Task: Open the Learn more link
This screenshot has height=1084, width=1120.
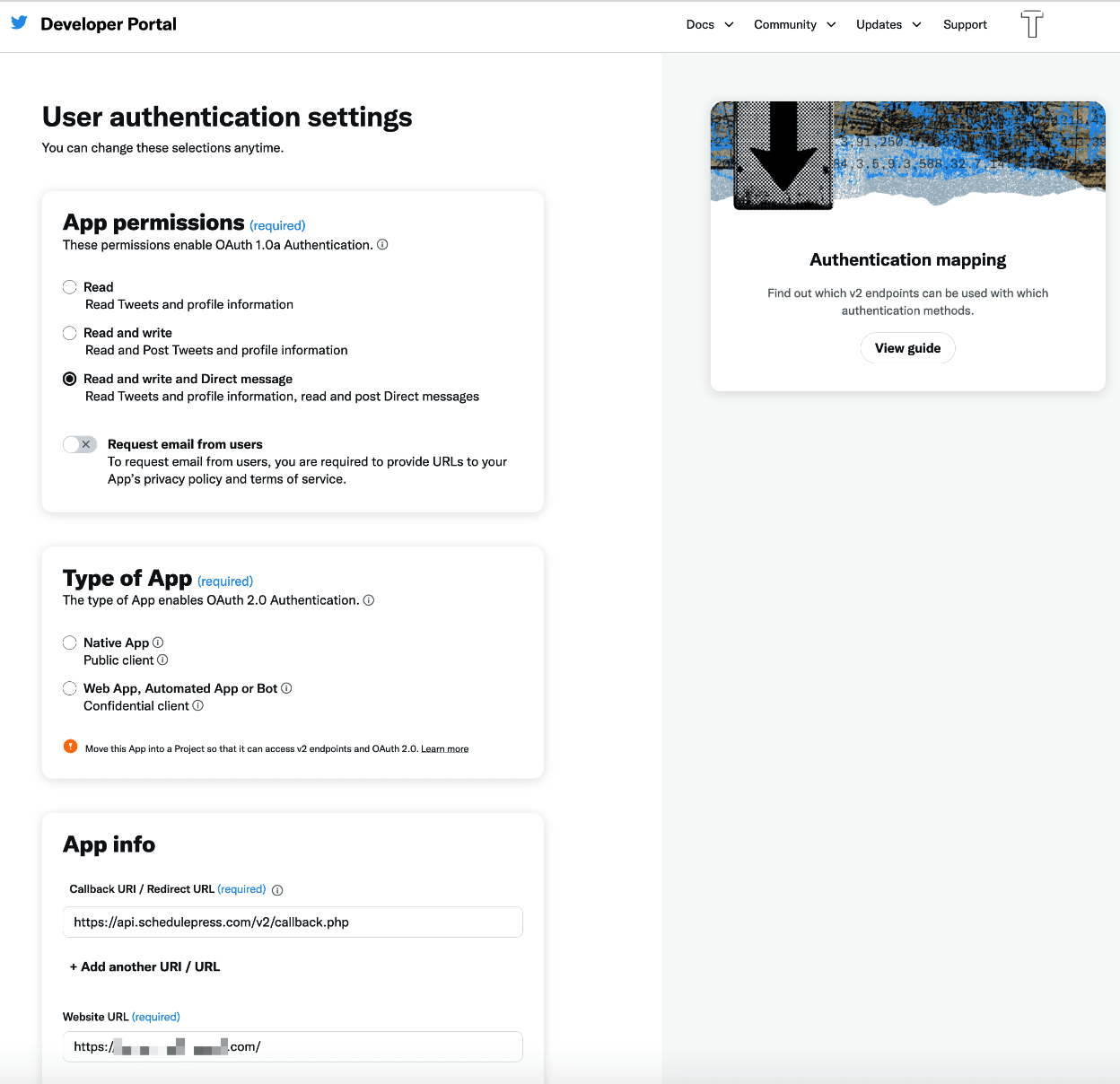Action: (x=445, y=748)
